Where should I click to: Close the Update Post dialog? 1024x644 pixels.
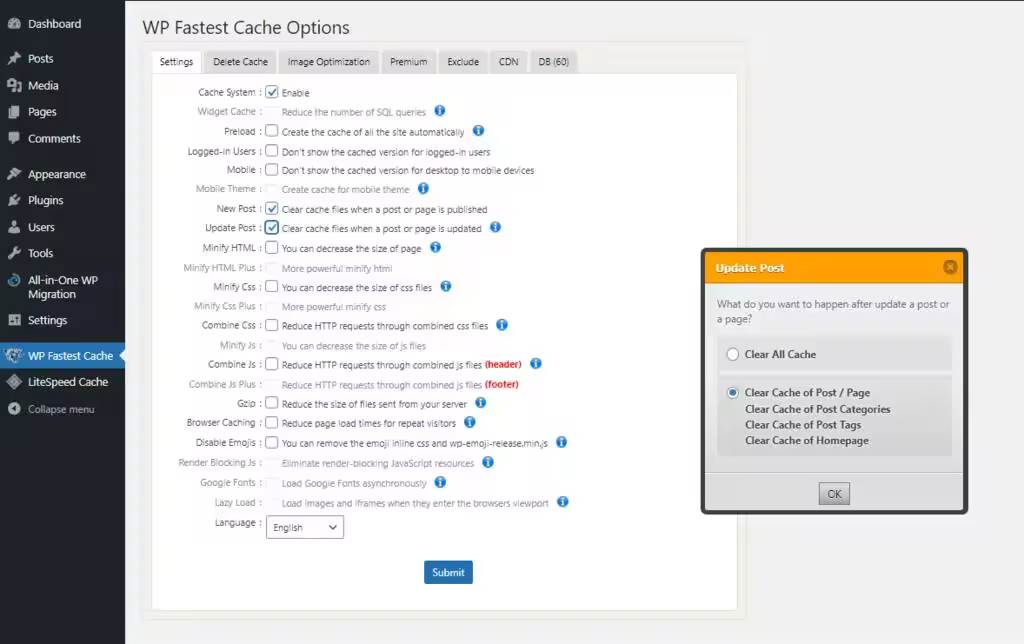(950, 266)
